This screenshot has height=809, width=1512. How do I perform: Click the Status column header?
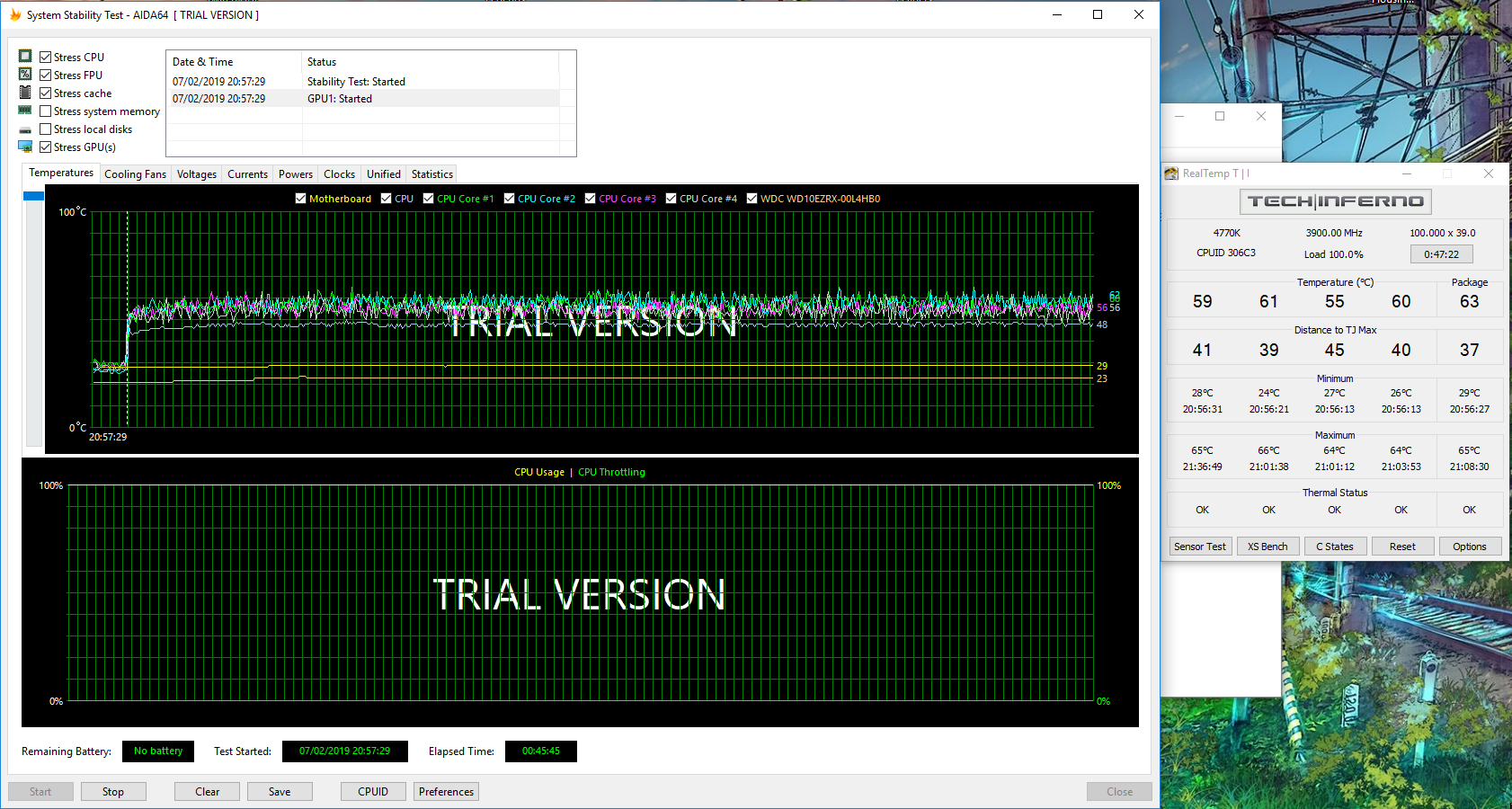coord(430,62)
